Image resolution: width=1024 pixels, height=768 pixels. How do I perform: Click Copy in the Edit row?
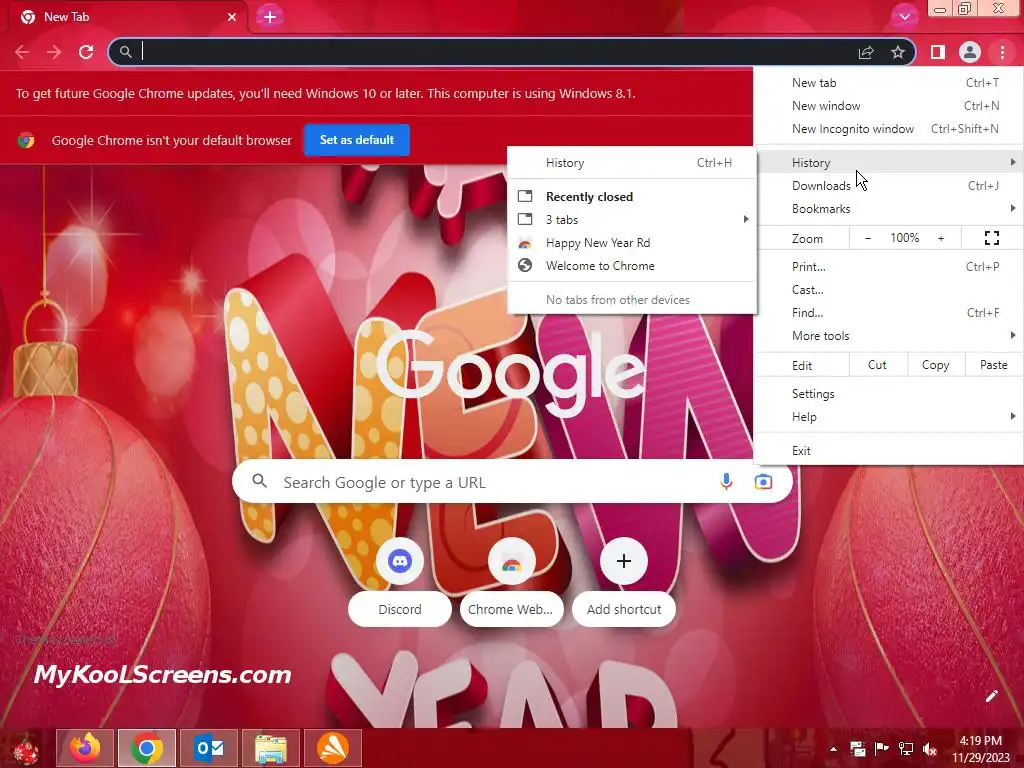click(936, 365)
